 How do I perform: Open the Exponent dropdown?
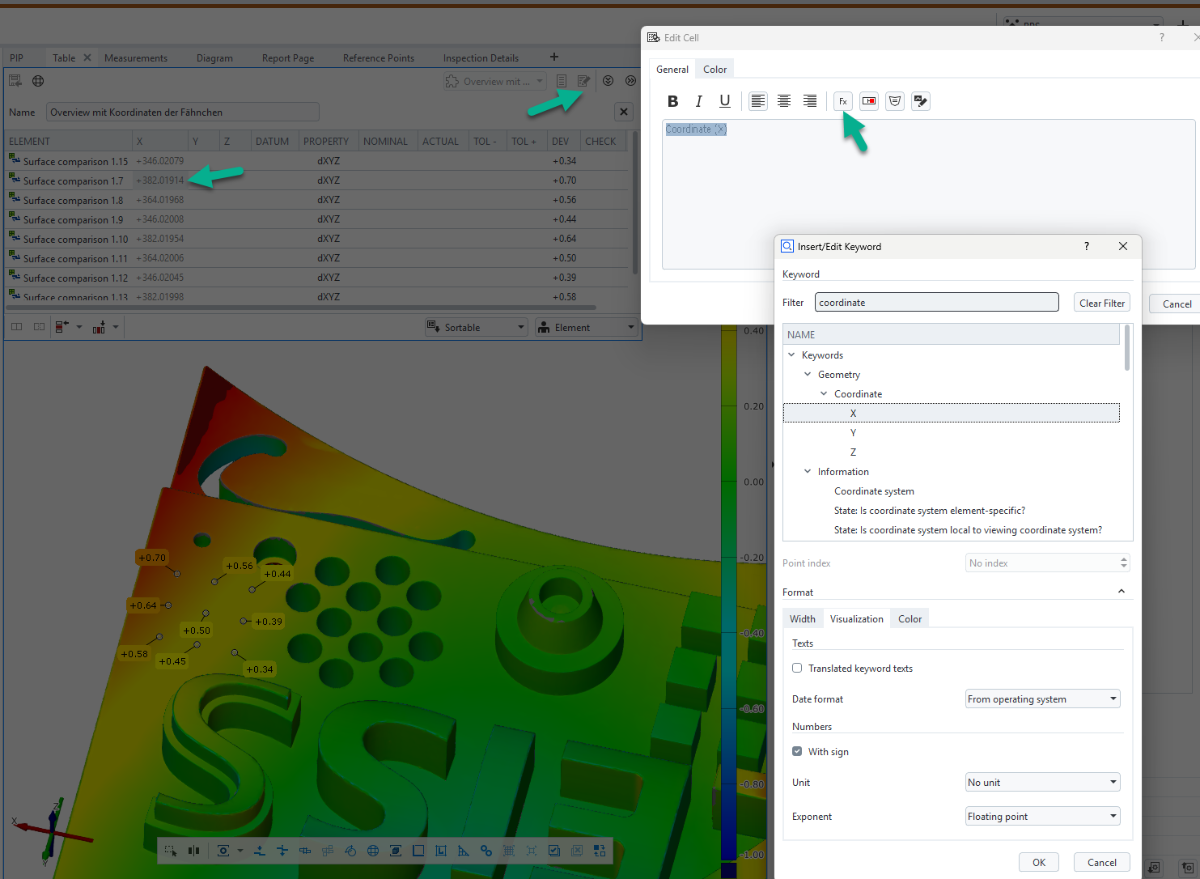click(x=1042, y=816)
